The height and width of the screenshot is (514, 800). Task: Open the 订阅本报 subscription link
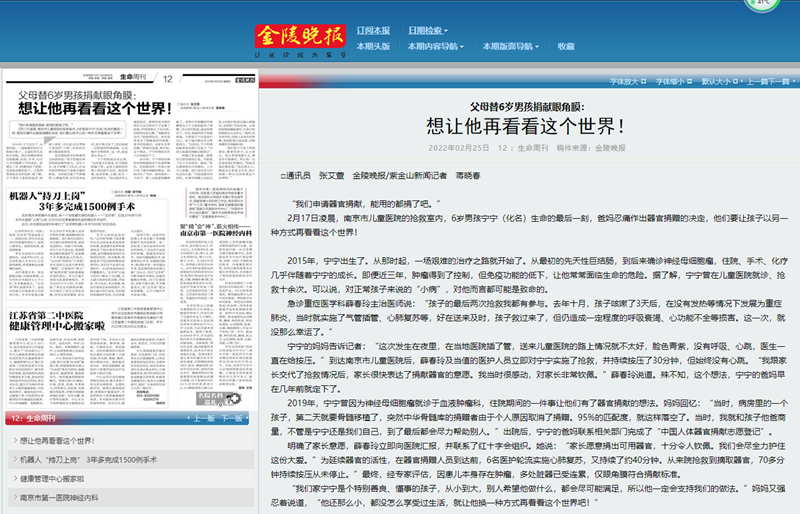373,31
